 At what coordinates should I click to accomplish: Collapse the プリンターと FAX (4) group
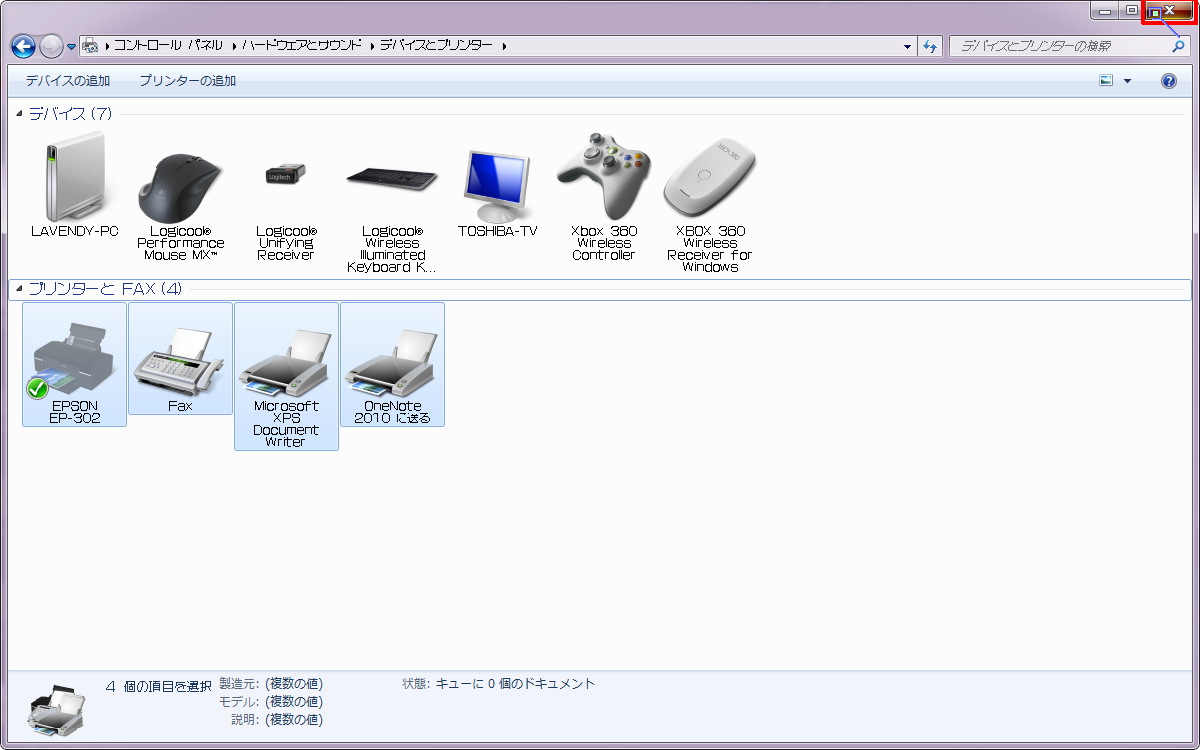click(x=19, y=289)
